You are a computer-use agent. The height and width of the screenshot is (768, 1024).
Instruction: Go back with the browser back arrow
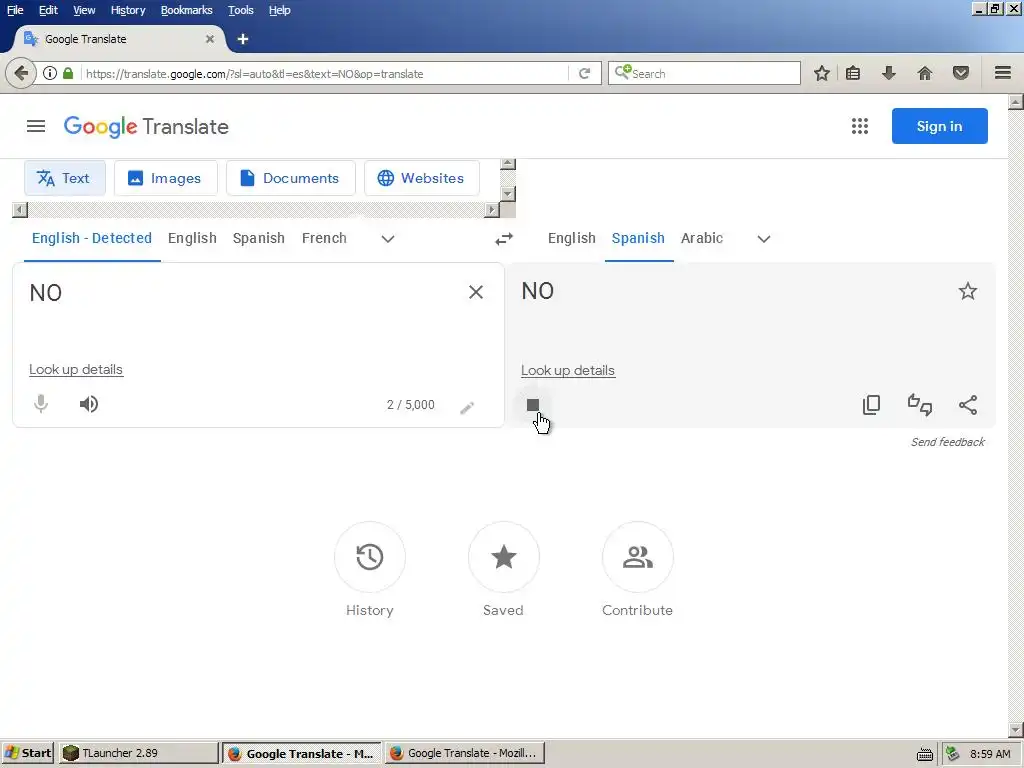(x=21, y=72)
